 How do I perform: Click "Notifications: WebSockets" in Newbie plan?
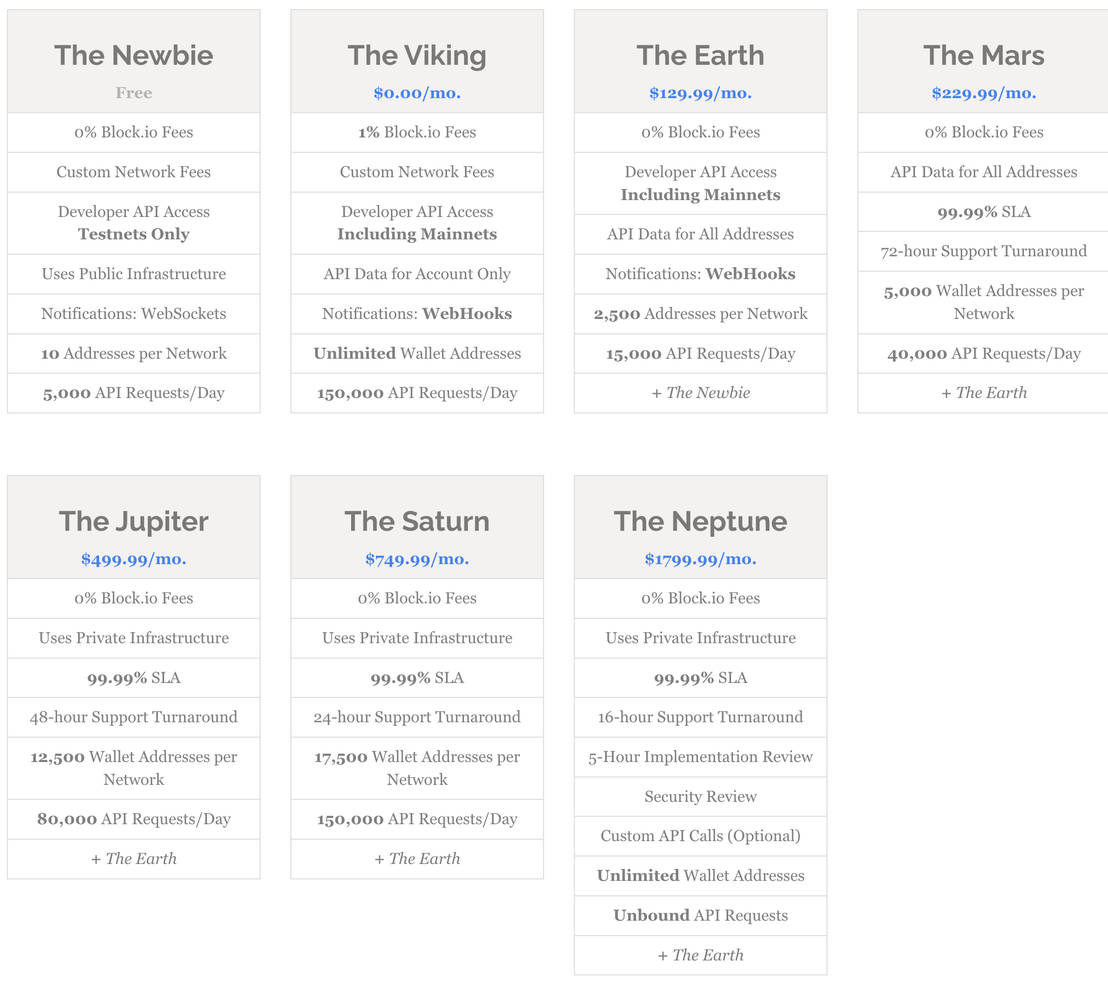(133, 313)
